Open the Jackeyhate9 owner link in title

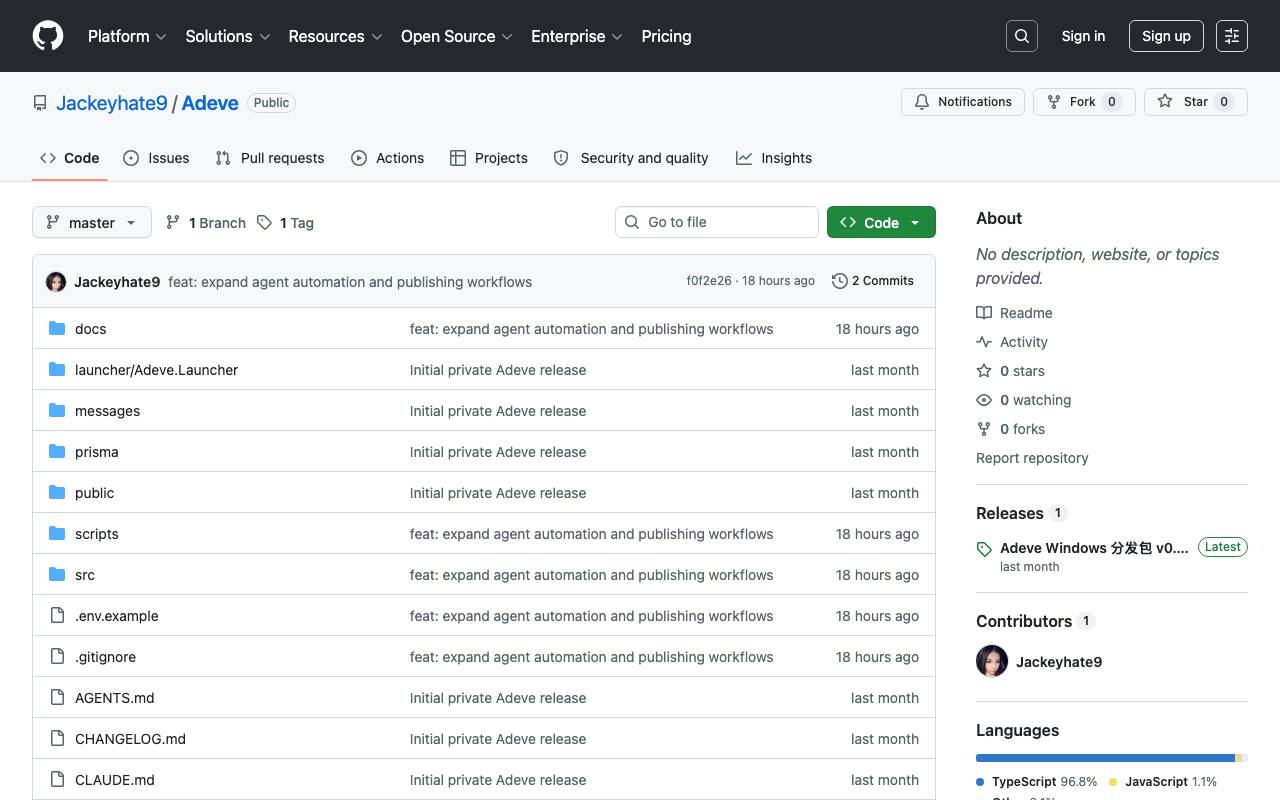(x=112, y=103)
